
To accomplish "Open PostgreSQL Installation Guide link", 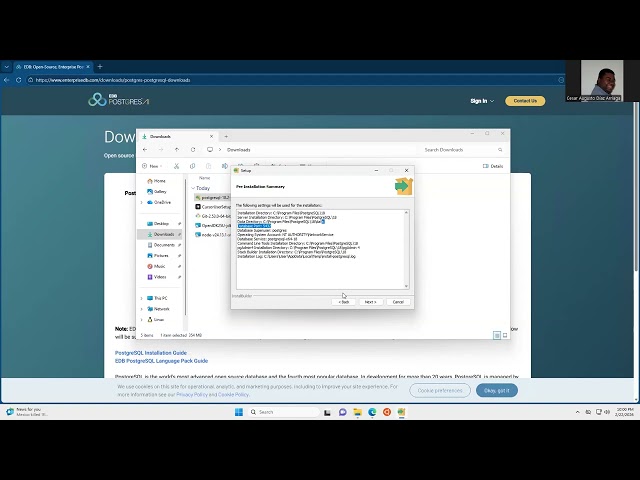I will tap(151, 353).
